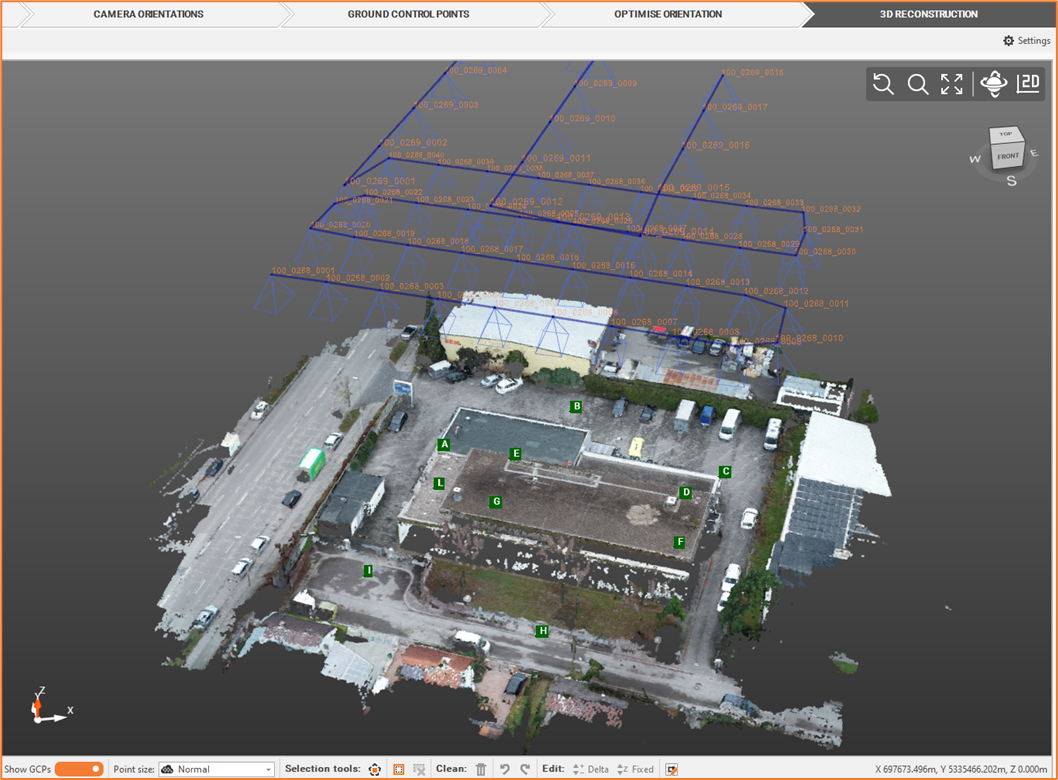Toggle the Fixed Z edit mode
1058x780 pixels.
coord(634,769)
